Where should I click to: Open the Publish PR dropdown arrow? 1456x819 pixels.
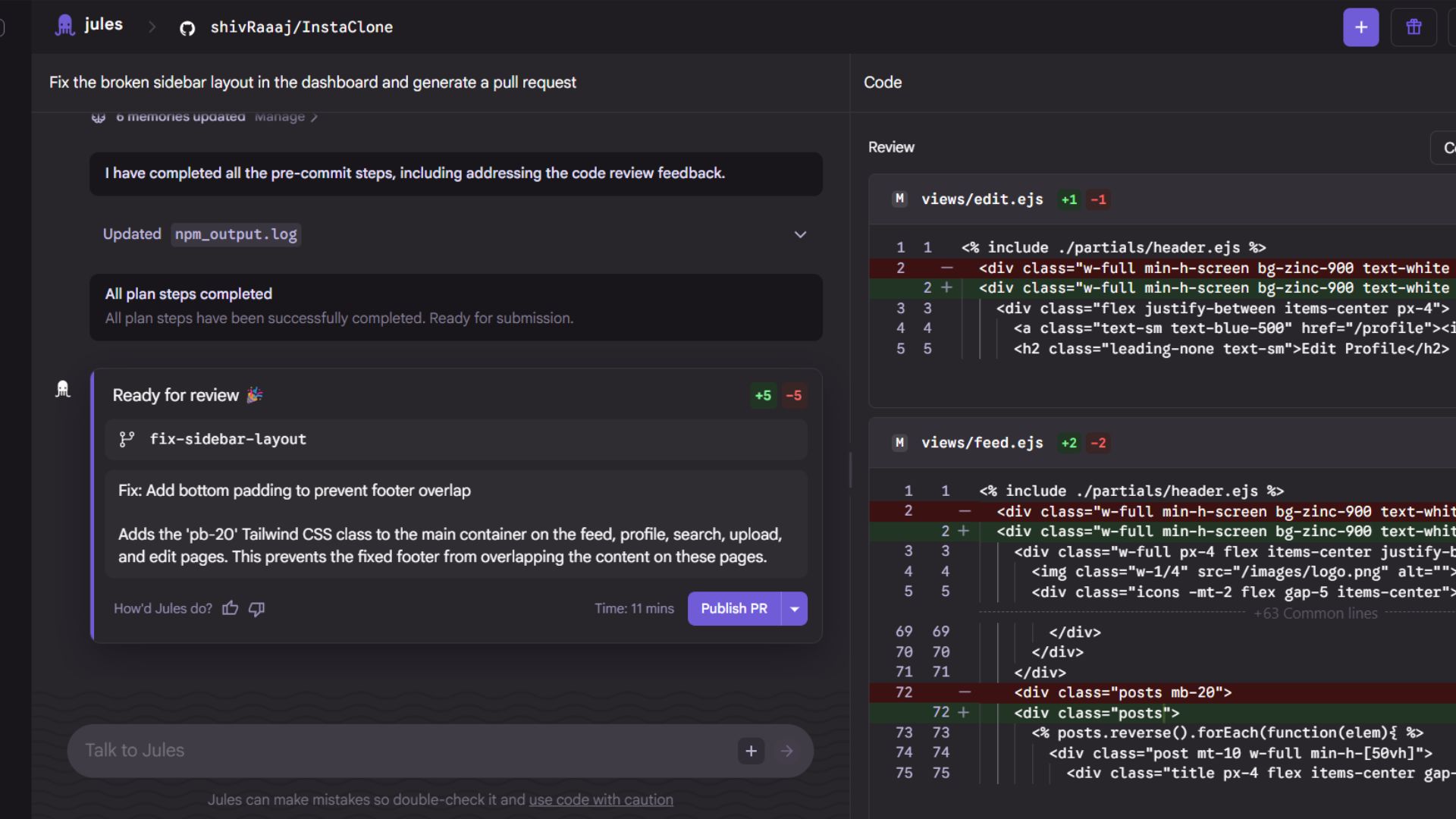pos(794,608)
